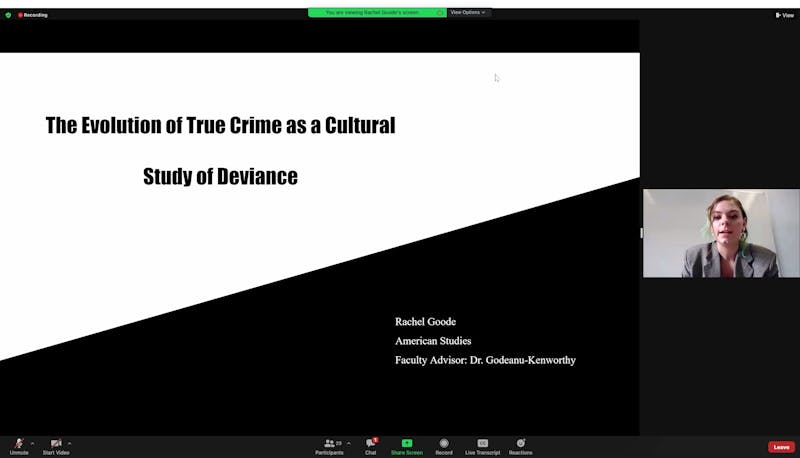Click the green Share Screen icon
The image size is (800, 458).
click(x=407, y=443)
